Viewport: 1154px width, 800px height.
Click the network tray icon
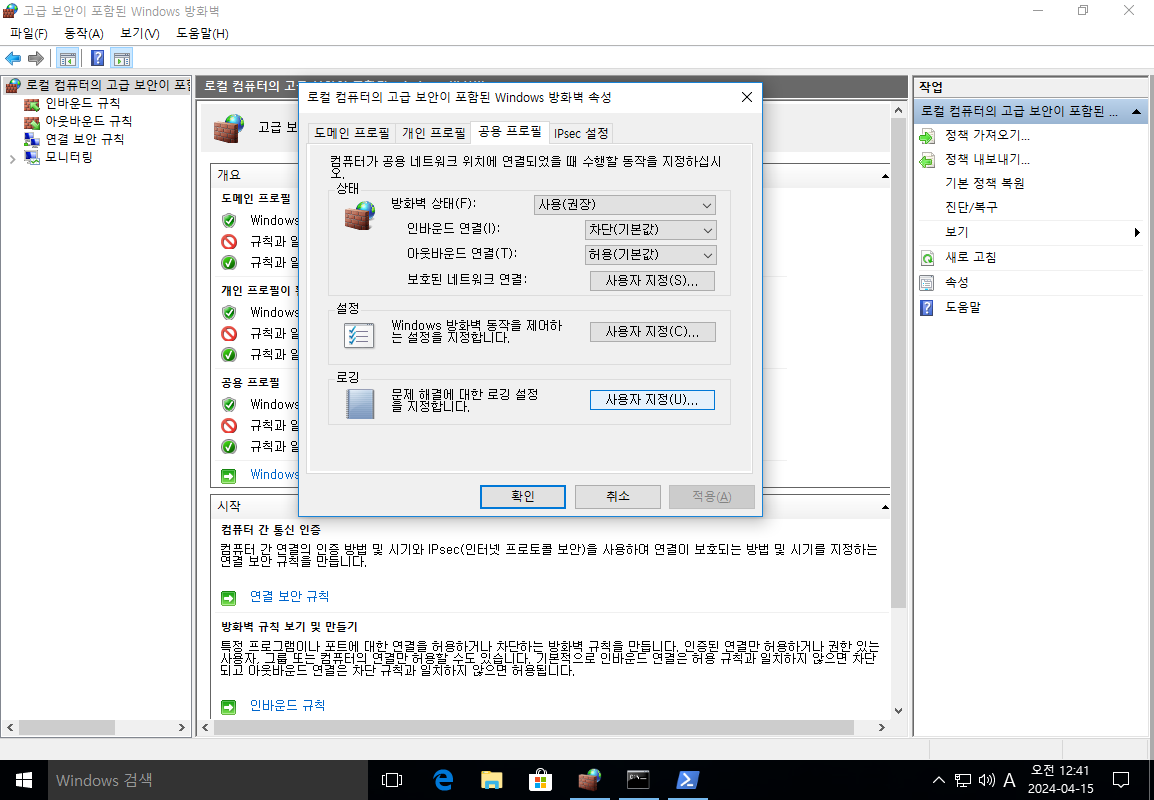coord(963,780)
